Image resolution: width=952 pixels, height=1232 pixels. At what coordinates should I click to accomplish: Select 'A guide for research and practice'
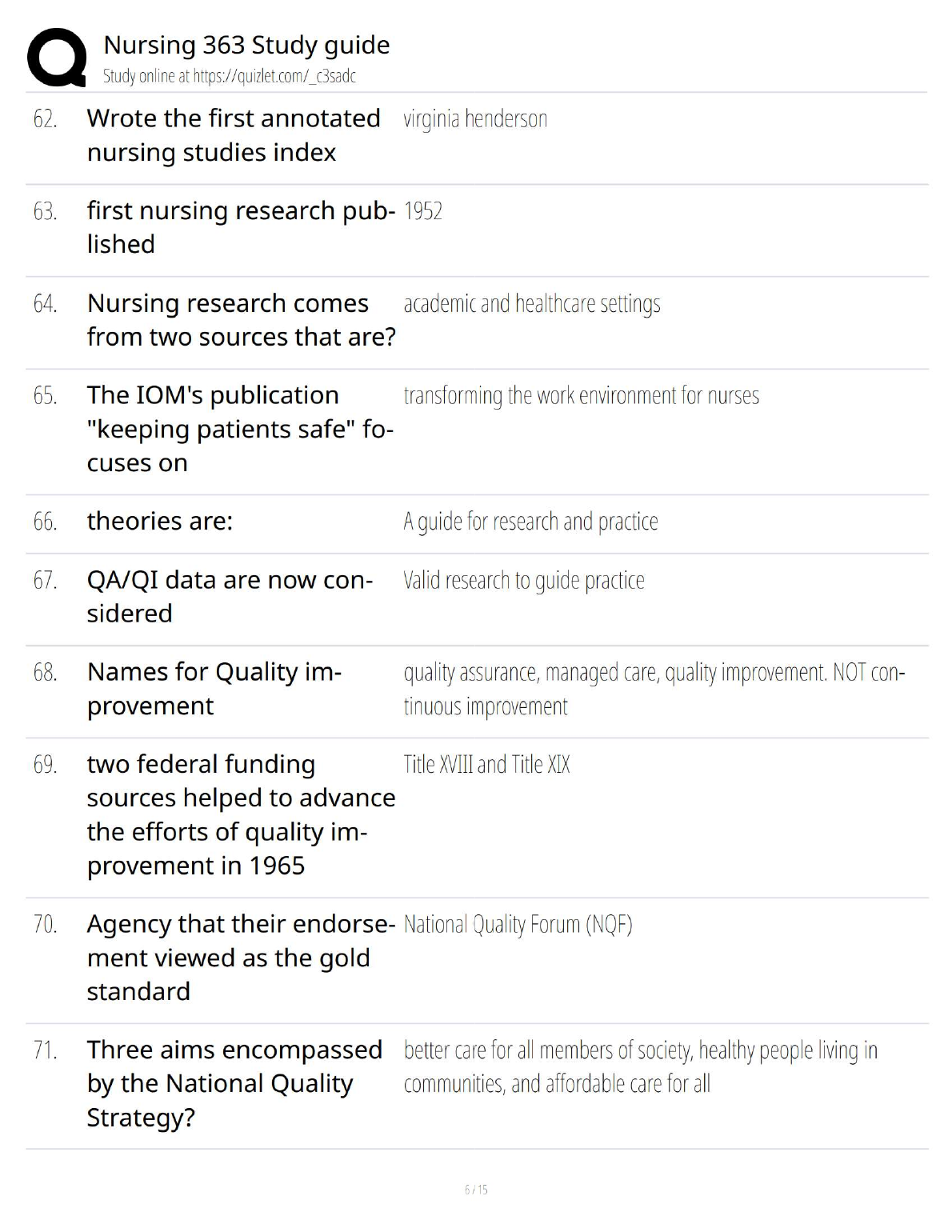click(530, 522)
